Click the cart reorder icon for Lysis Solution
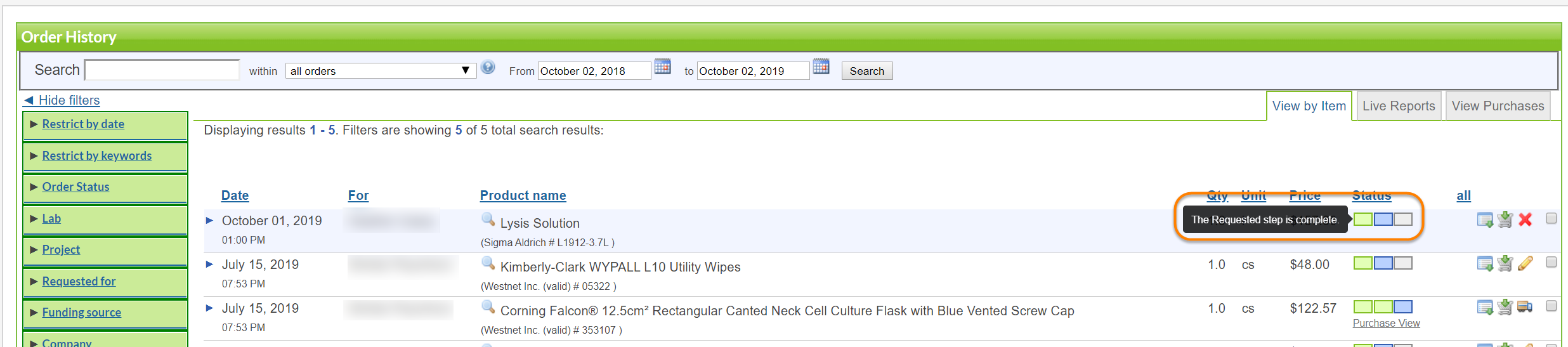Screen dimensions: 1568x347 (1505, 219)
